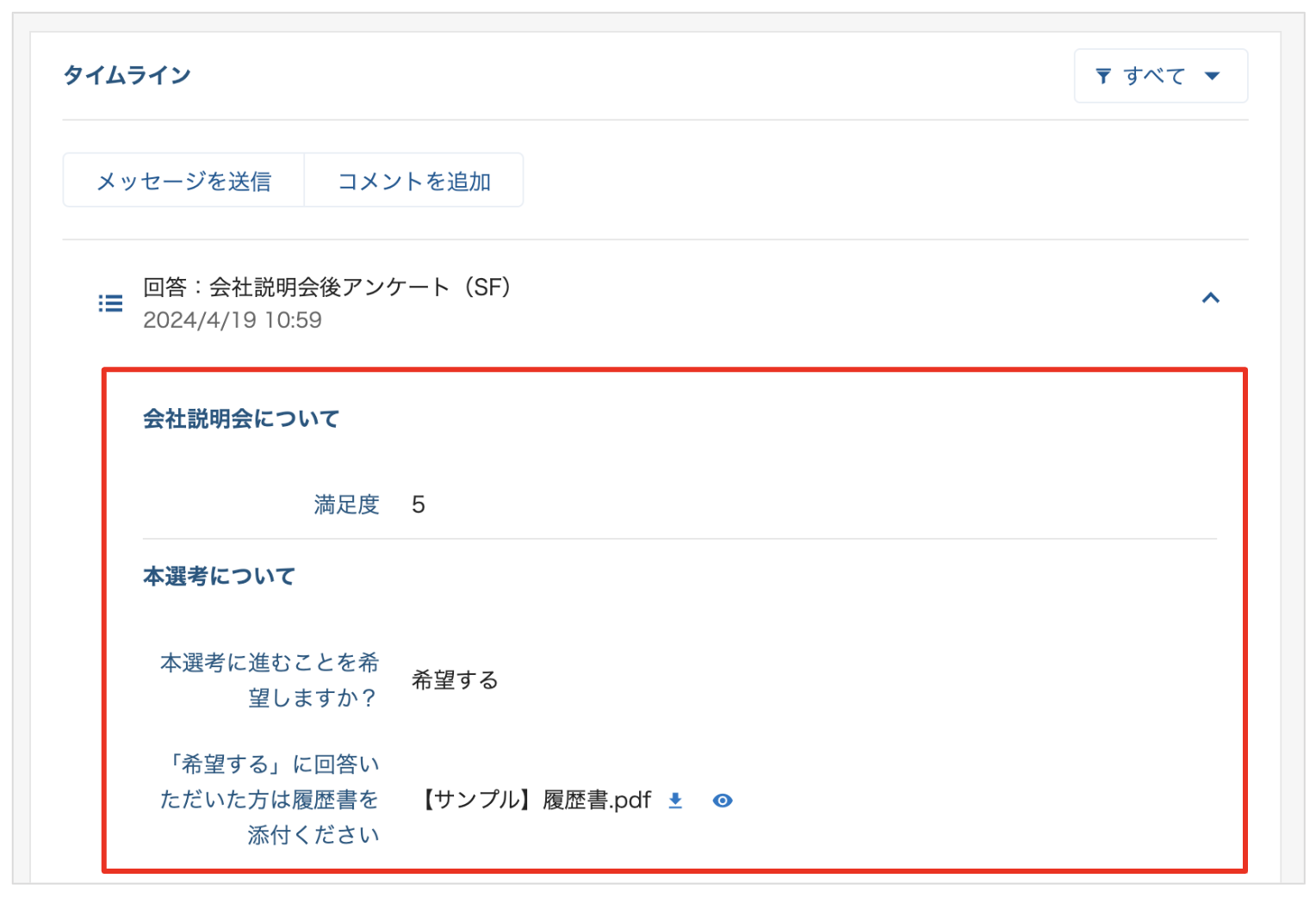Click the funnel filter icon
The height and width of the screenshot is (897, 1316).
click(1103, 77)
